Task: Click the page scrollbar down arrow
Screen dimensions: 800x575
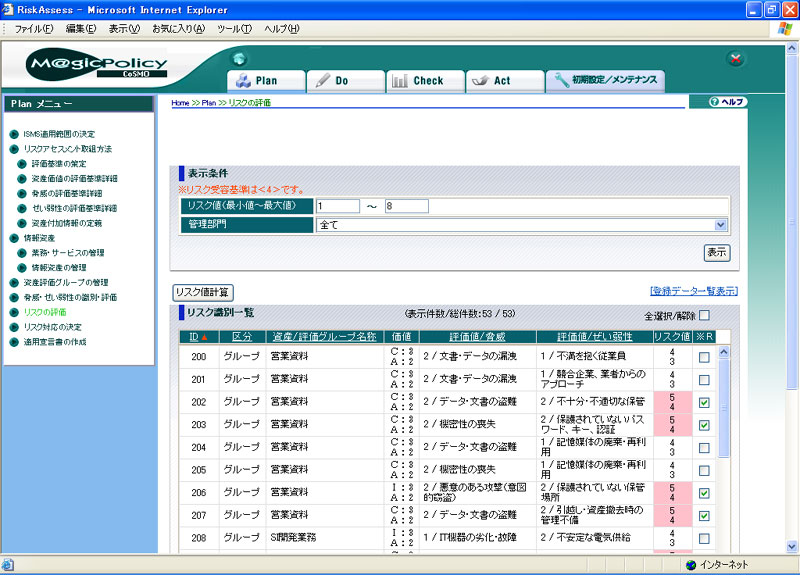Action: (x=792, y=546)
